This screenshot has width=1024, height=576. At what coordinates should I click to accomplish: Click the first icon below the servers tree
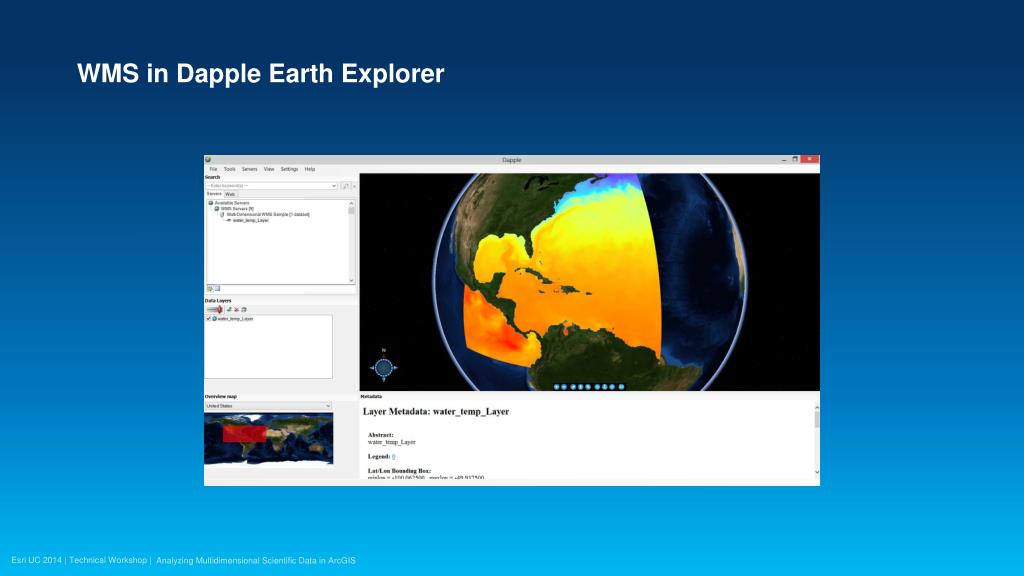(x=210, y=288)
